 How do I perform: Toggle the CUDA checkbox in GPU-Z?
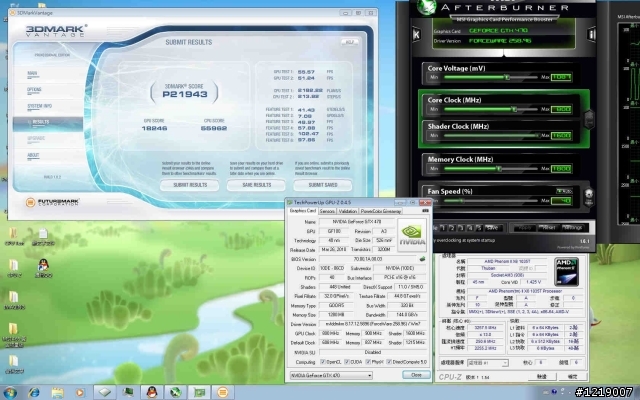point(347,362)
